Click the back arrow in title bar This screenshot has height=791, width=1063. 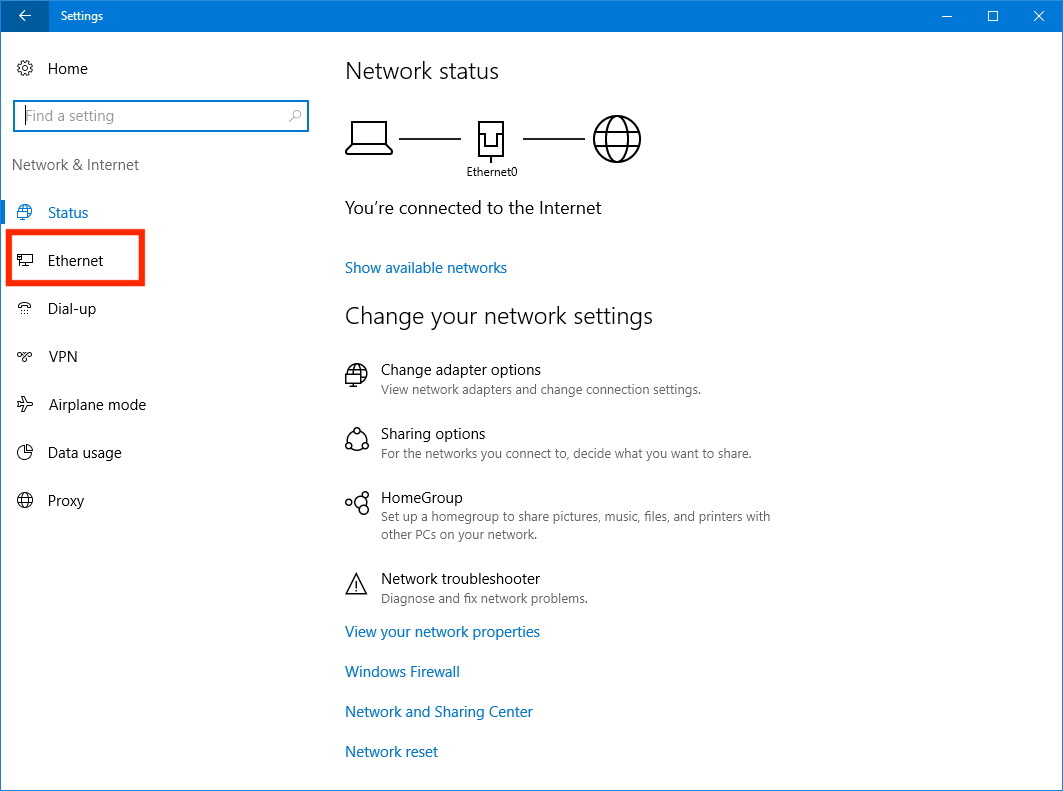tap(24, 16)
